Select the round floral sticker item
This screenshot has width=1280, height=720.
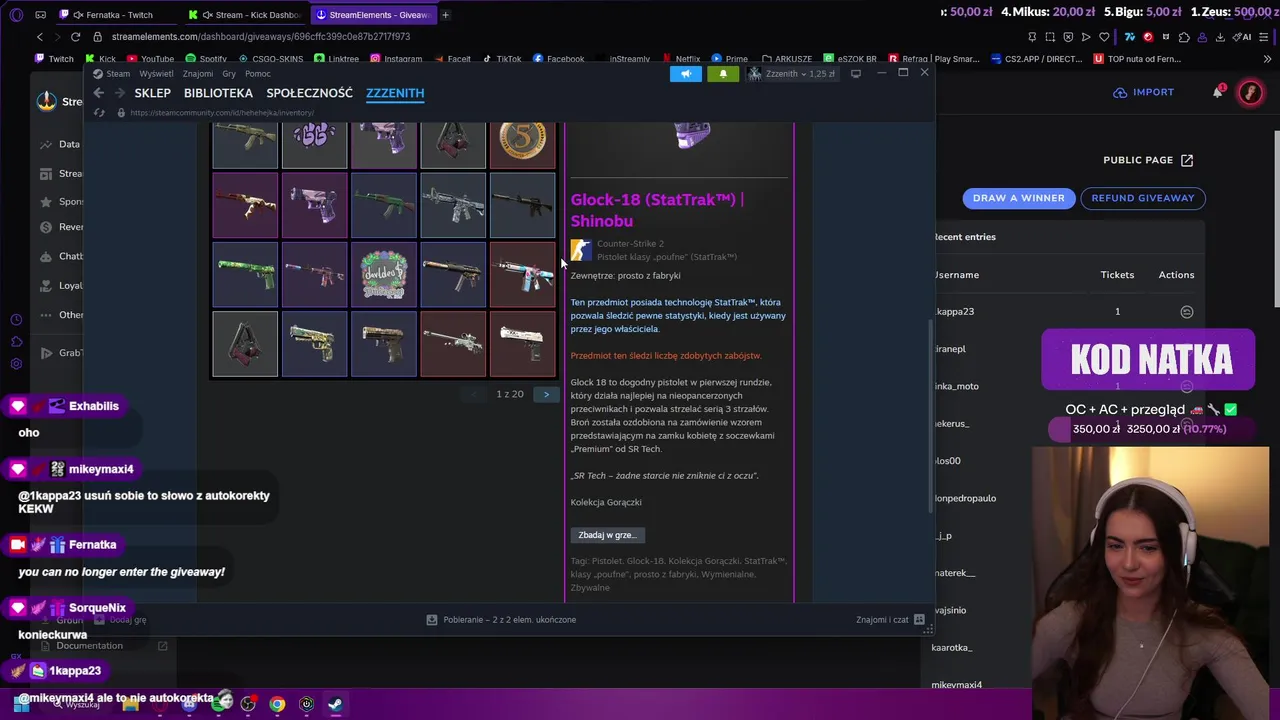384,274
